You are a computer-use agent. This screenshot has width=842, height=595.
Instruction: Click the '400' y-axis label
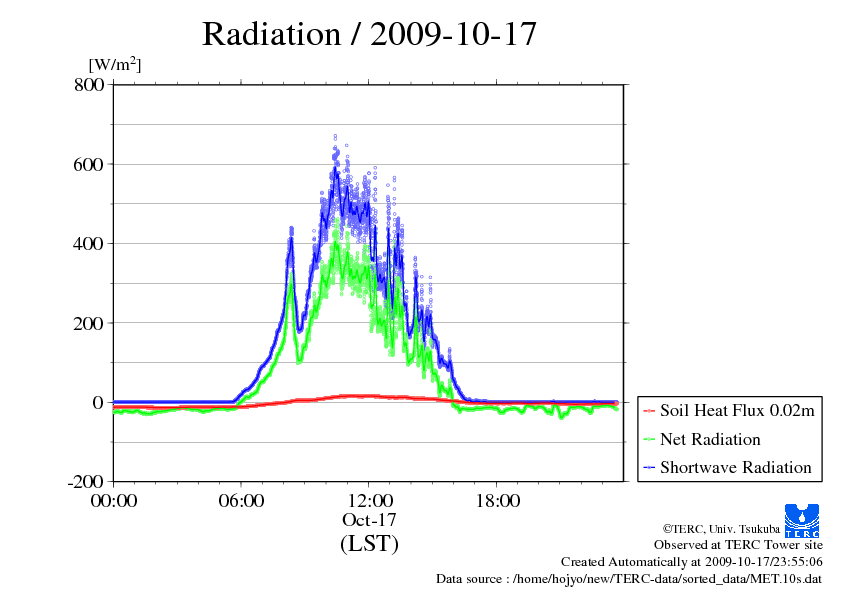point(89,244)
